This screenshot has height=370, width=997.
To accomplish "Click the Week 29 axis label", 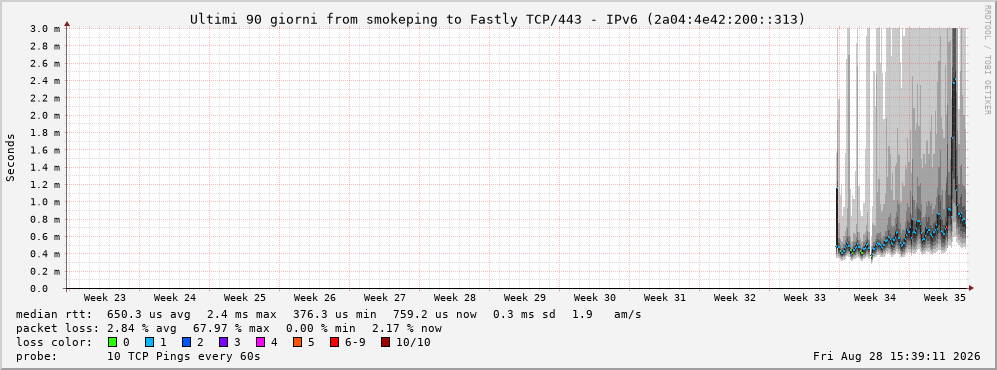I will point(525,298).
